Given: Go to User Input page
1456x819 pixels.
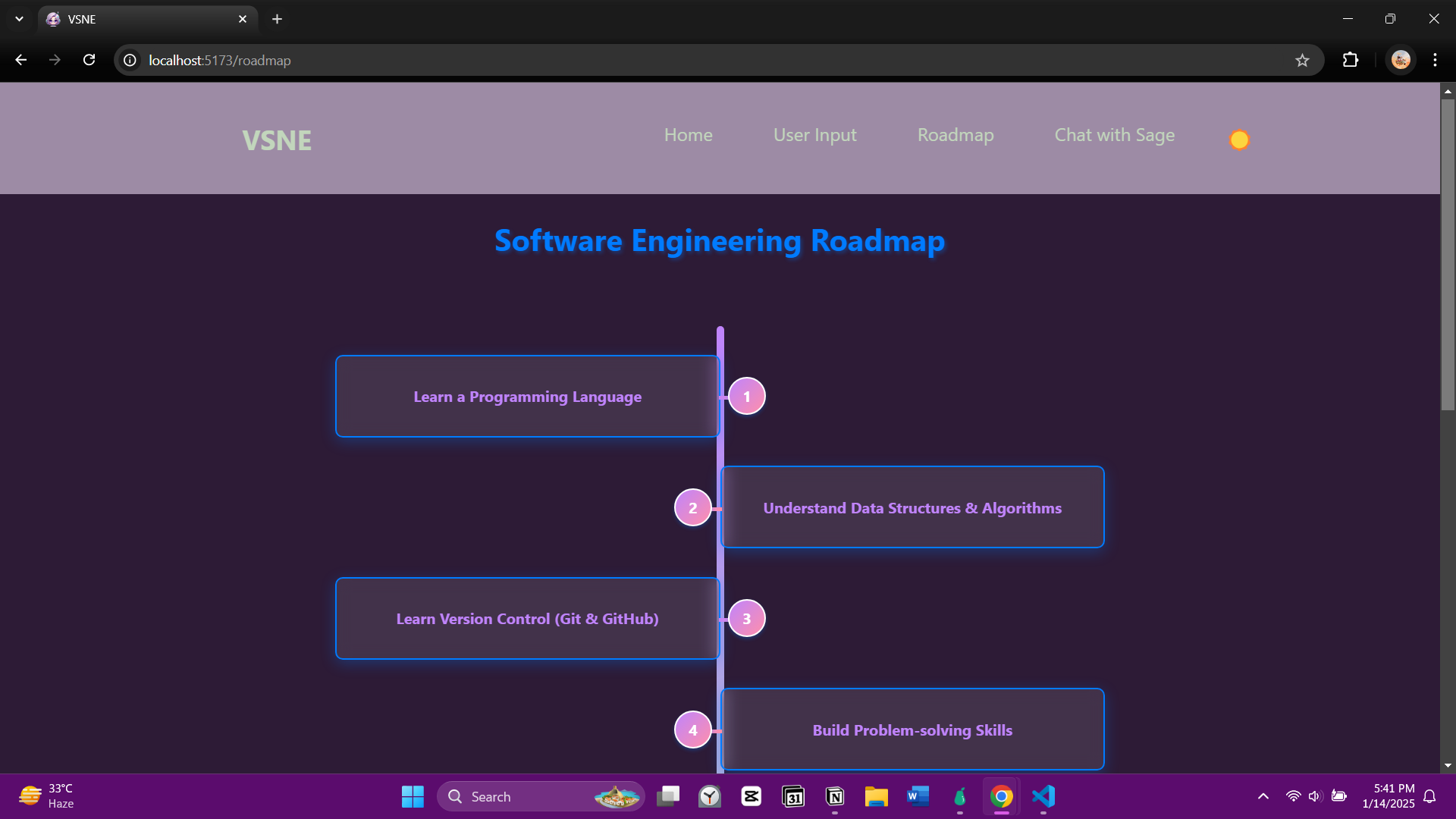Looking at the screenshot, I should [814, 135].
